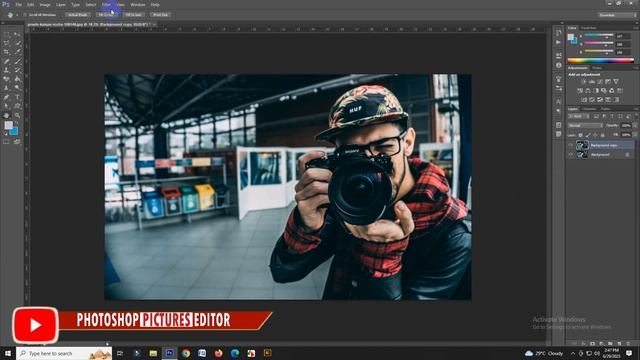This screenshot has width=640, height=360.
Task: Turn layer filtering on or off
Action: click(x=635, y=116)
